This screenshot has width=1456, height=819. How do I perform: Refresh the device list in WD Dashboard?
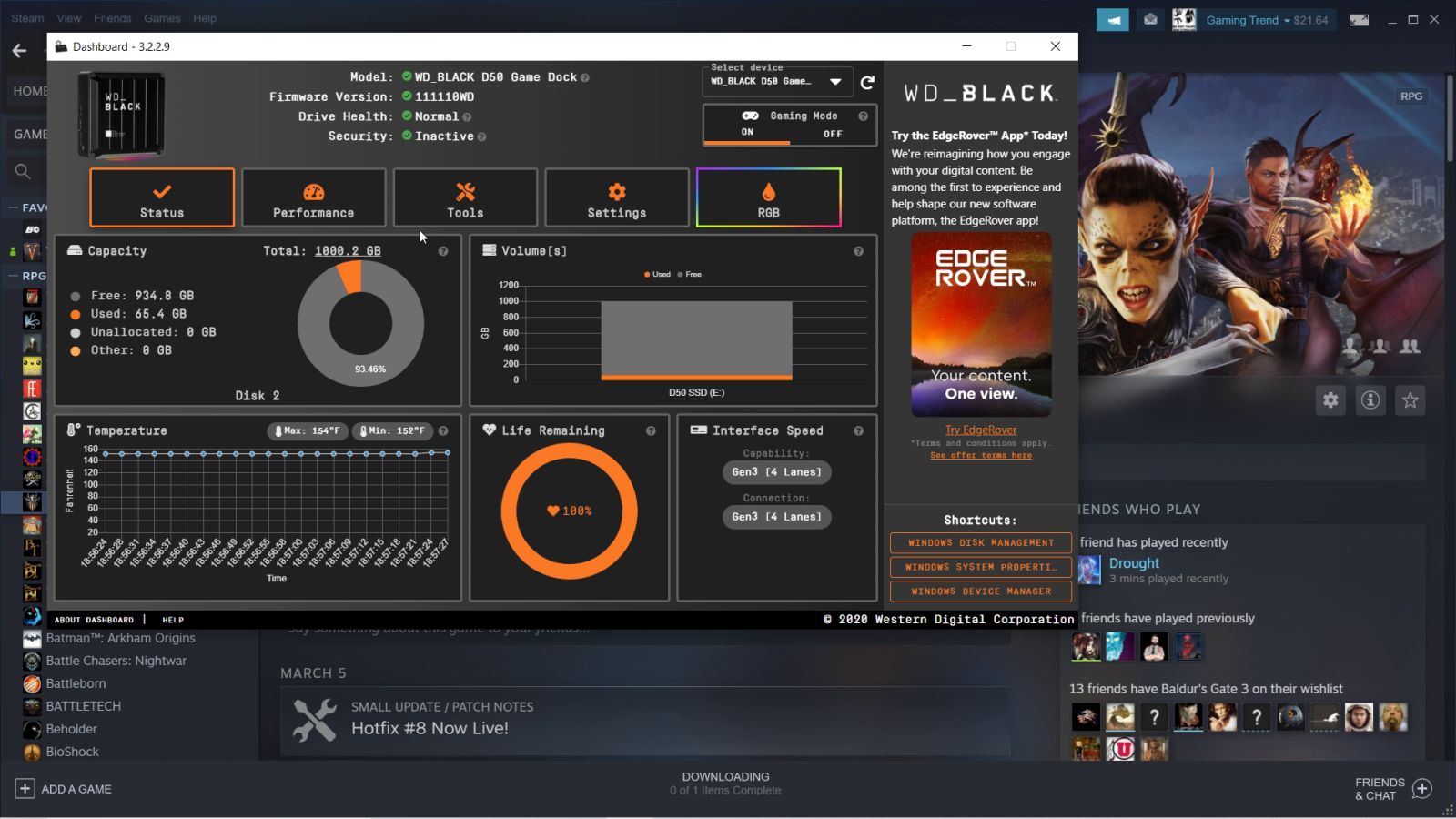click(x=867, y=82)
